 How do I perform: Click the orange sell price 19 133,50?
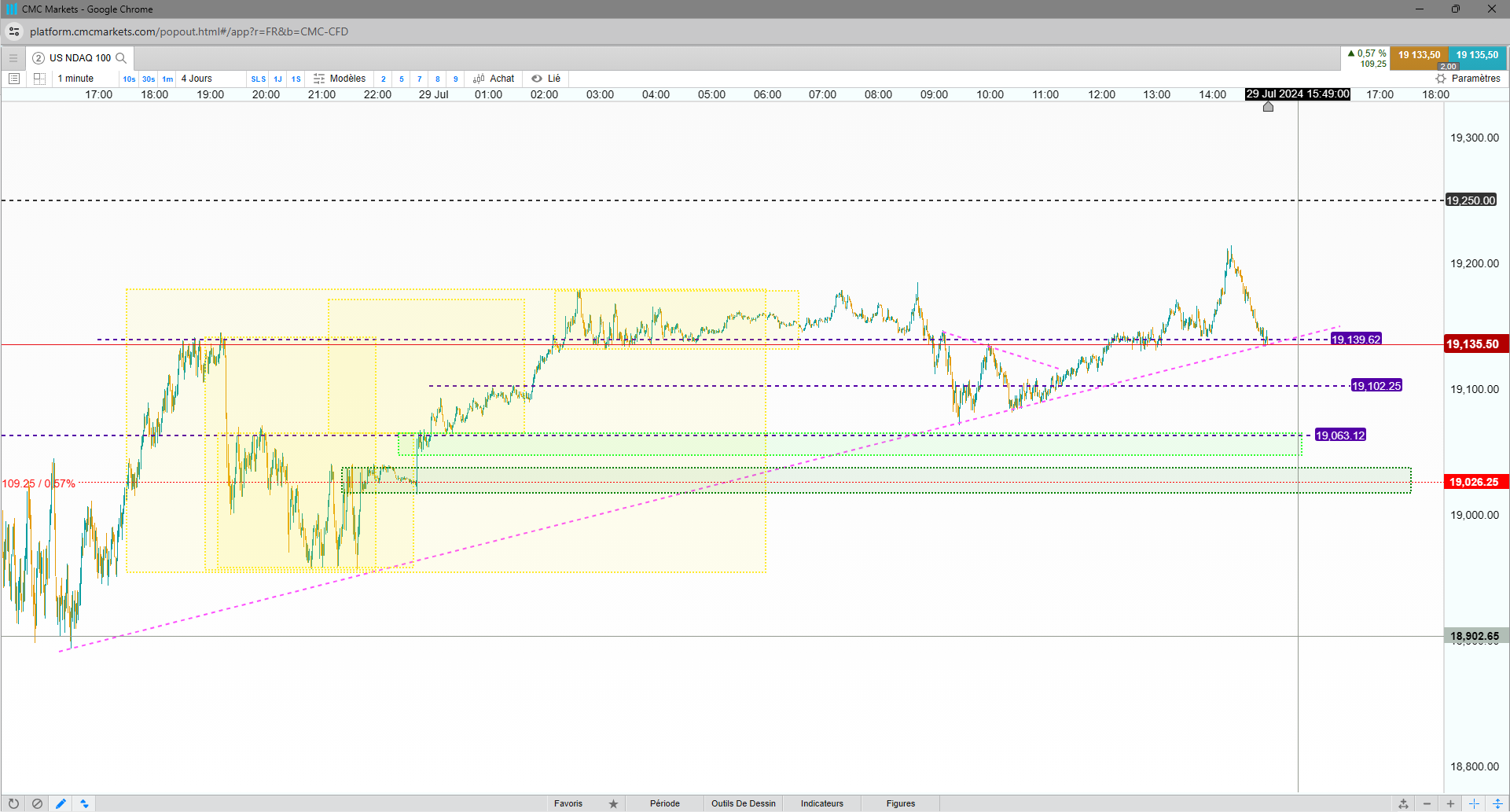1419,55
